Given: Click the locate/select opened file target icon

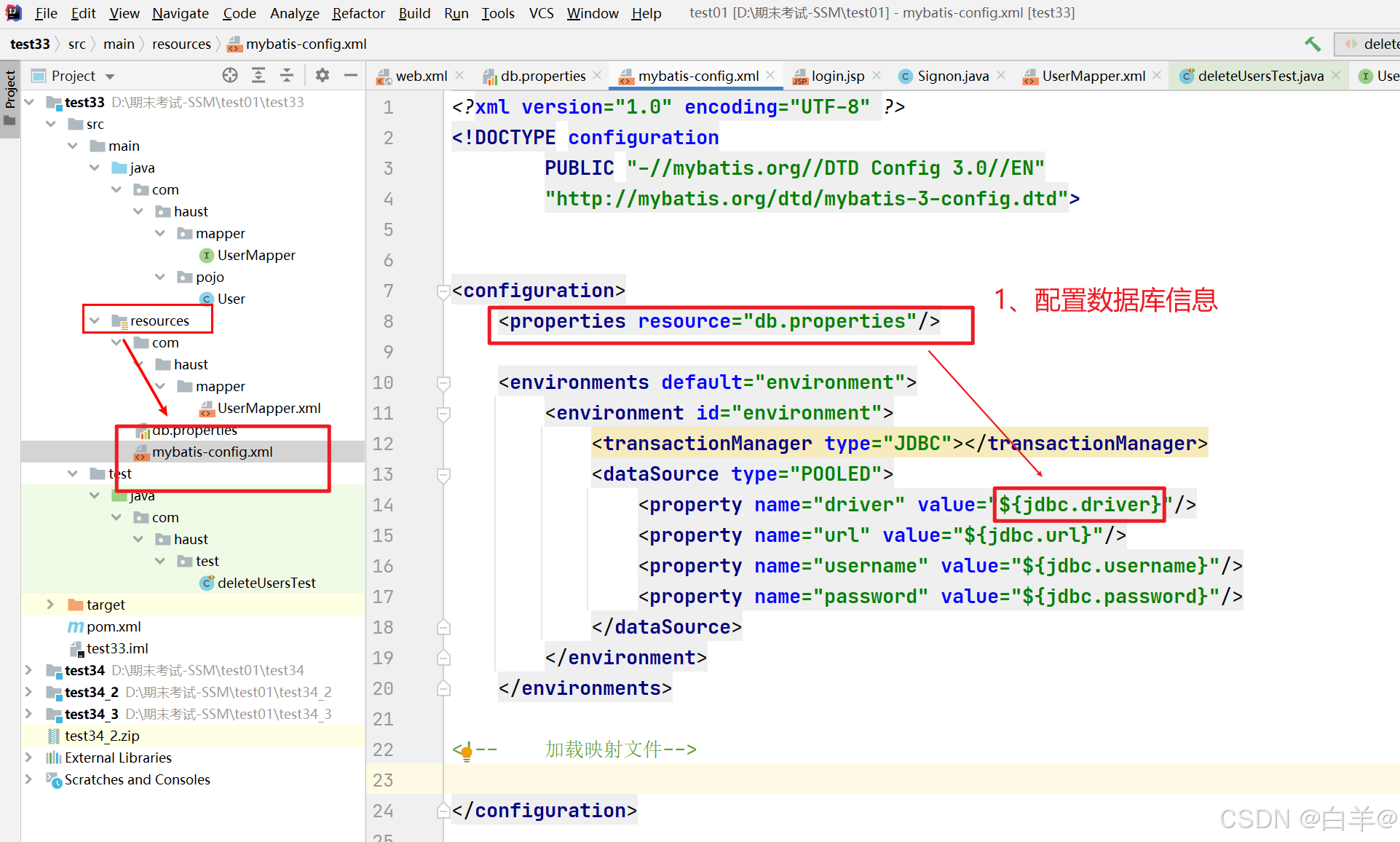Looking at the screenshot, I should point(230,76).
